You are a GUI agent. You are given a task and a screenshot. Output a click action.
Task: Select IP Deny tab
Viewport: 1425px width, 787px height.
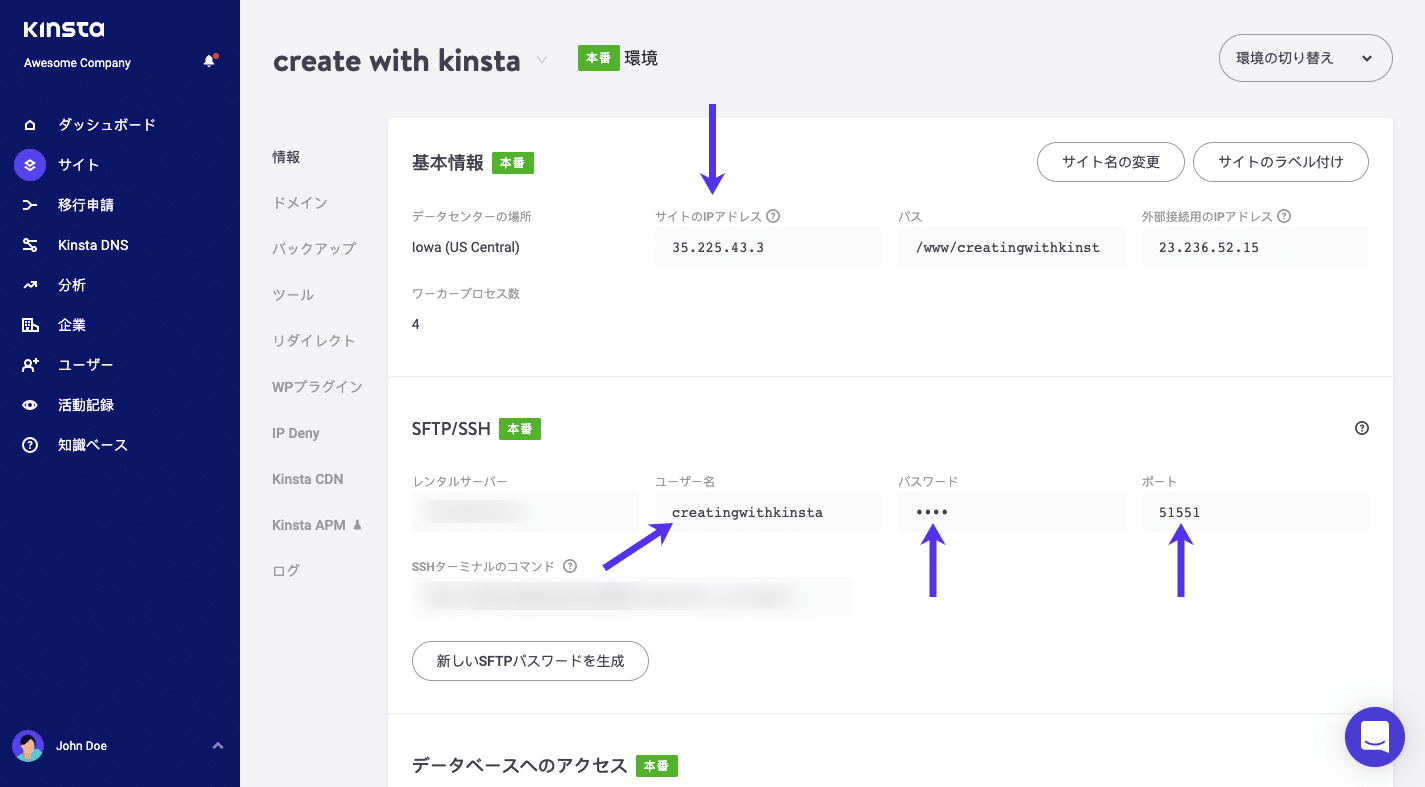[296, 433]
